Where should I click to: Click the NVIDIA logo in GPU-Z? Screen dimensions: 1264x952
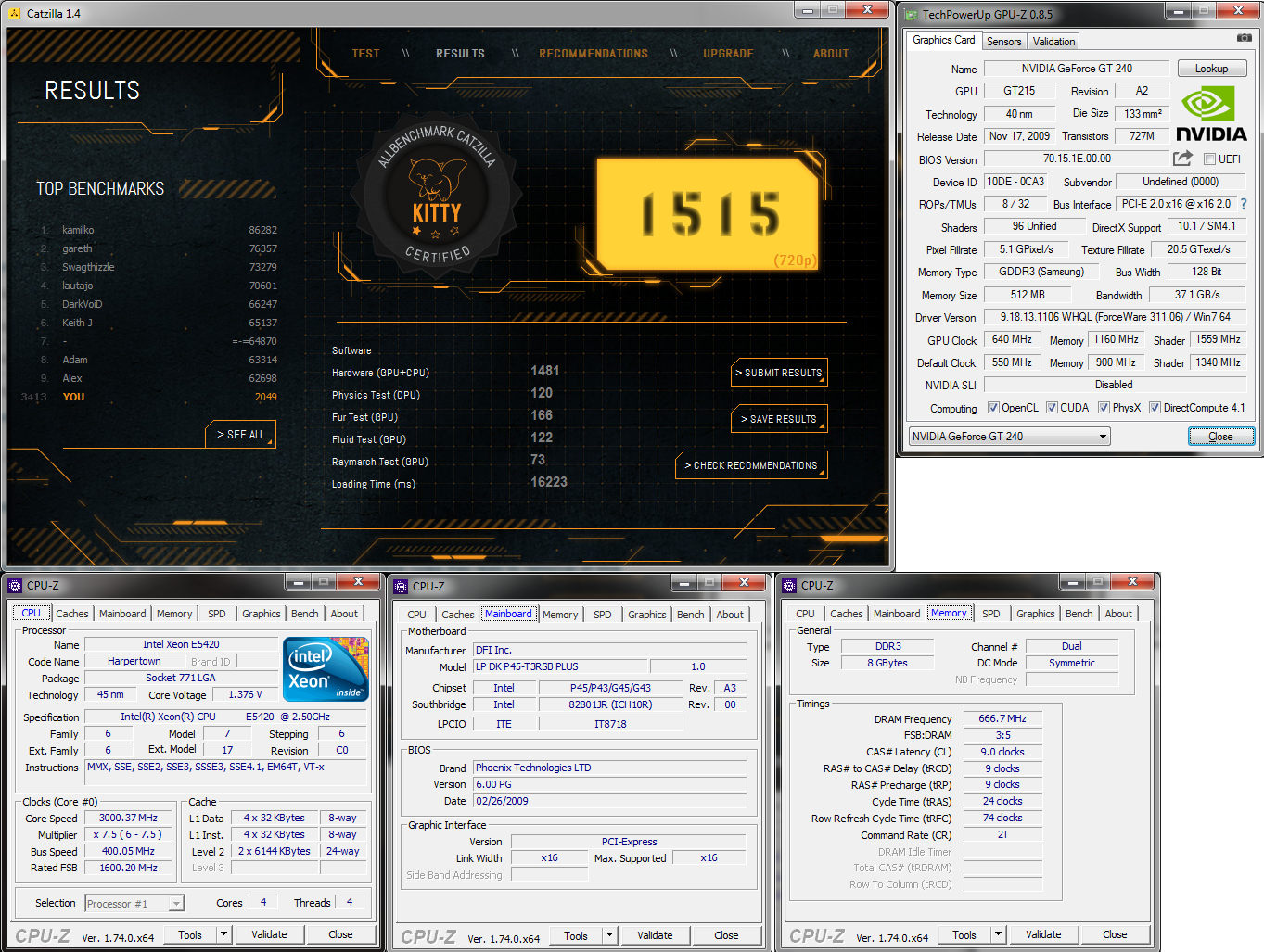point(1211,113)
